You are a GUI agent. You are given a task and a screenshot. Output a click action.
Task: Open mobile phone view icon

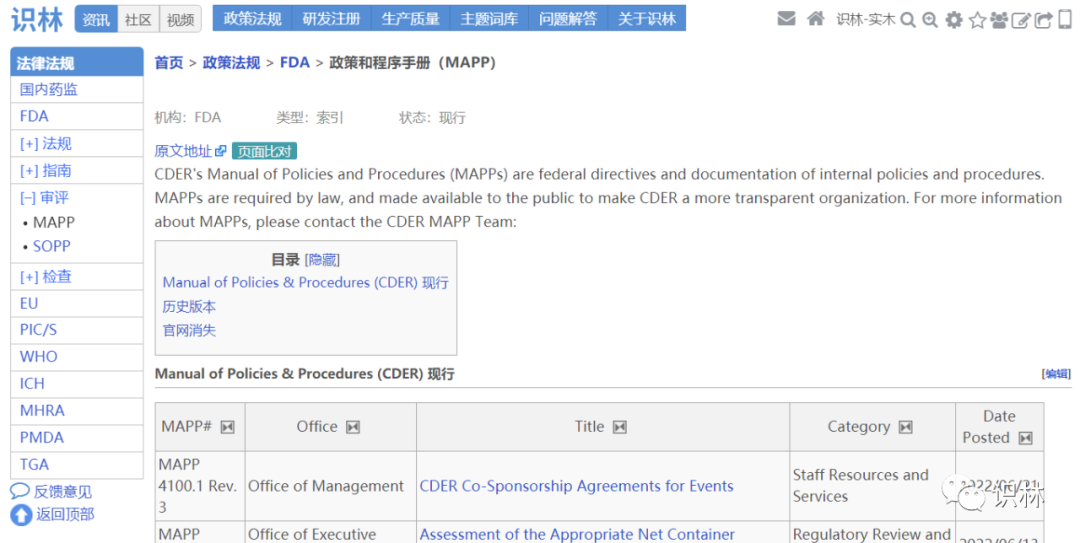point(1065,20)
